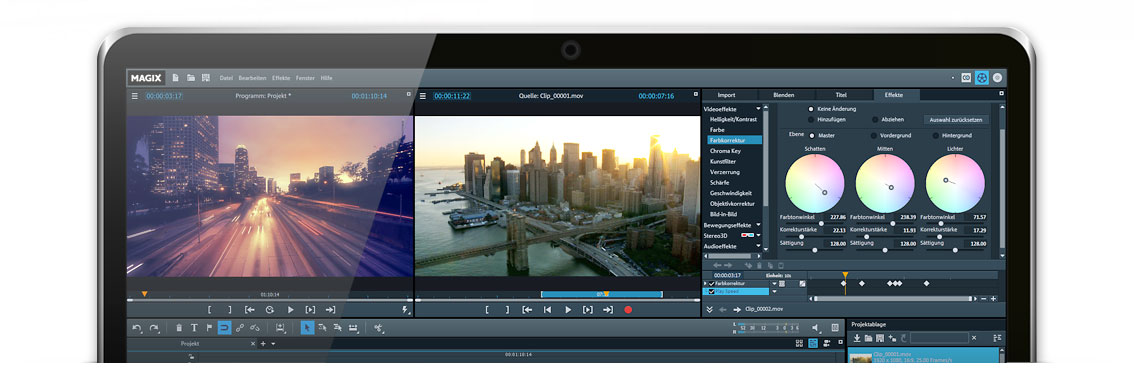Open Projektablage list view options
This screenshot has height=384, width=1134.
[997, 338]
